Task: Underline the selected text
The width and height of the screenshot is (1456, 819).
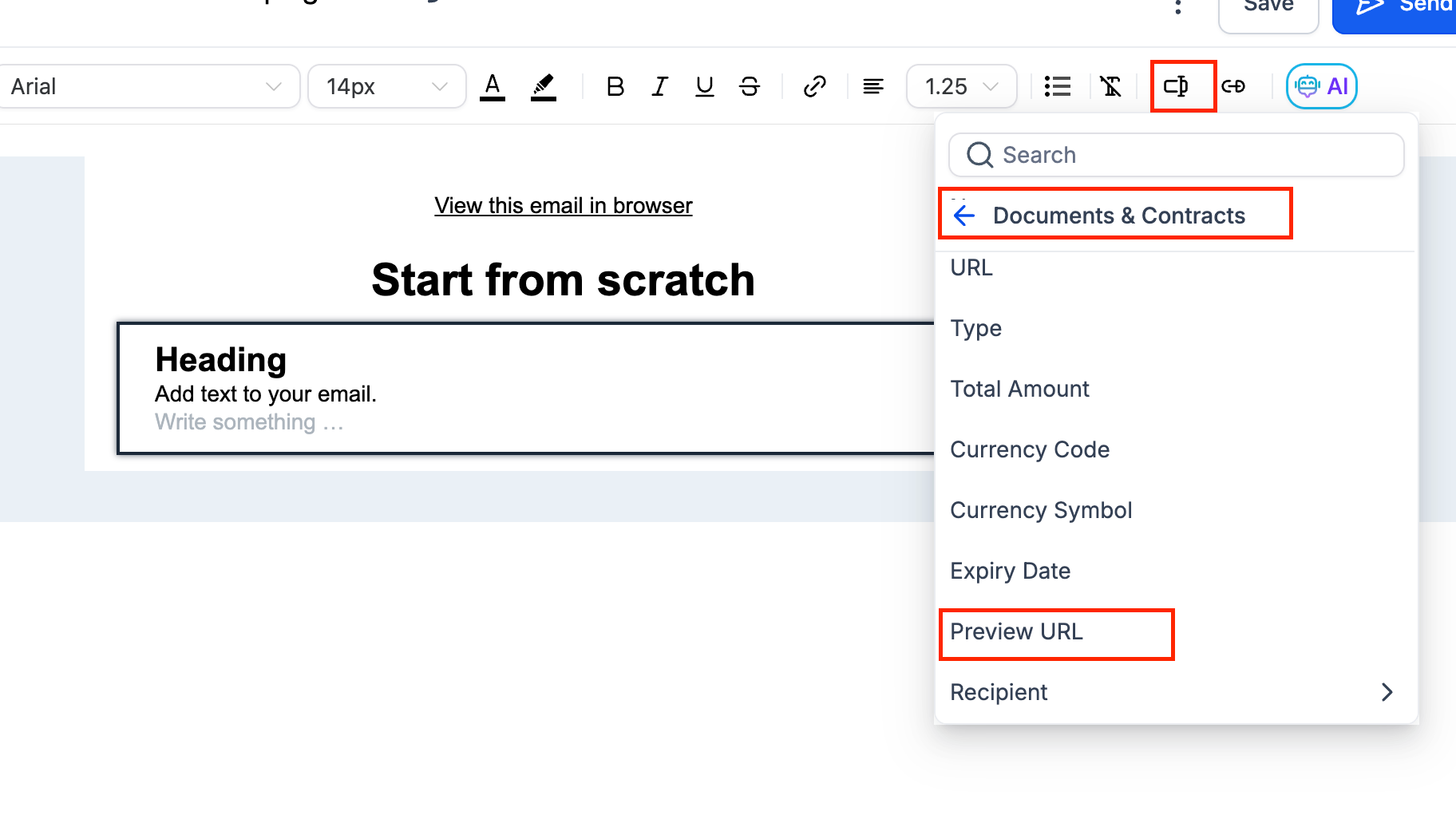Action: click(x=704, y=86)
